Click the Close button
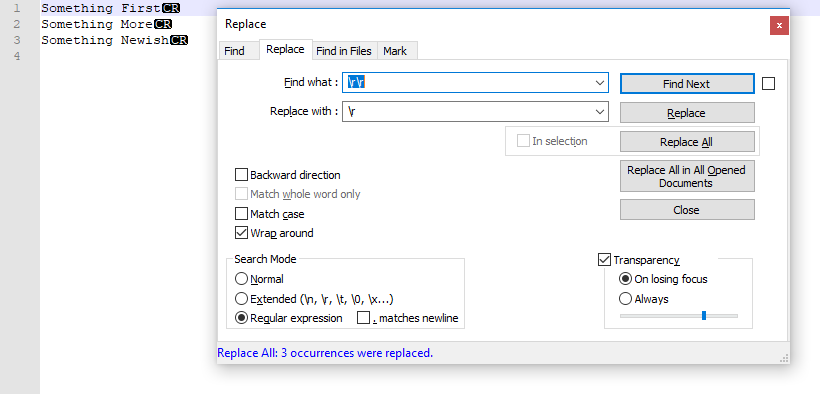 687,210
